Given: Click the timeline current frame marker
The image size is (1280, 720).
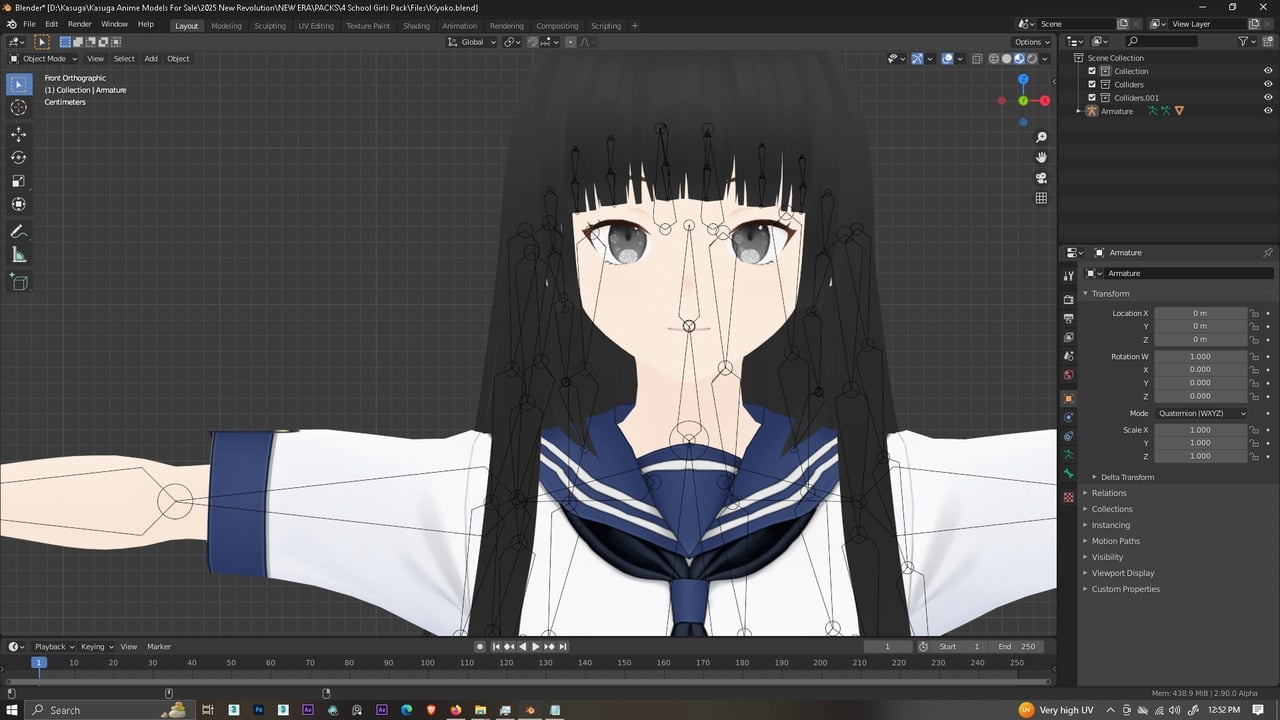Looking at the screenshot, I should pos(39,662).
